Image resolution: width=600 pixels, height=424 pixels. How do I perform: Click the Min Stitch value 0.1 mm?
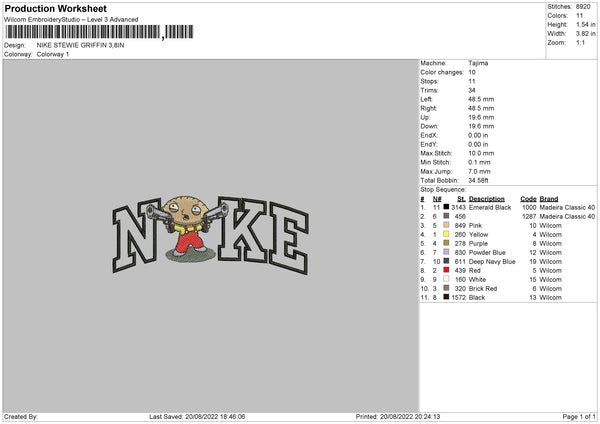click(479, 162)
